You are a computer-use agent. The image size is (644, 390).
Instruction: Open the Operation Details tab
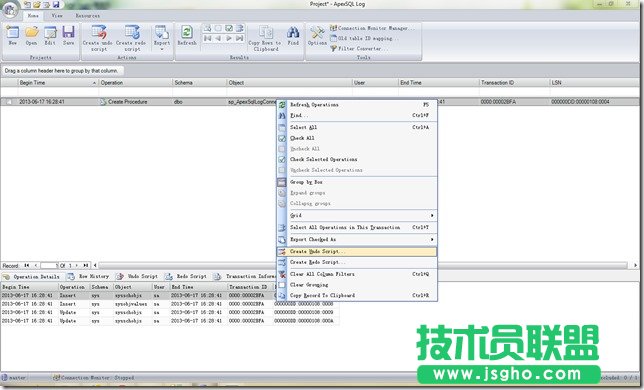(32, 277)
